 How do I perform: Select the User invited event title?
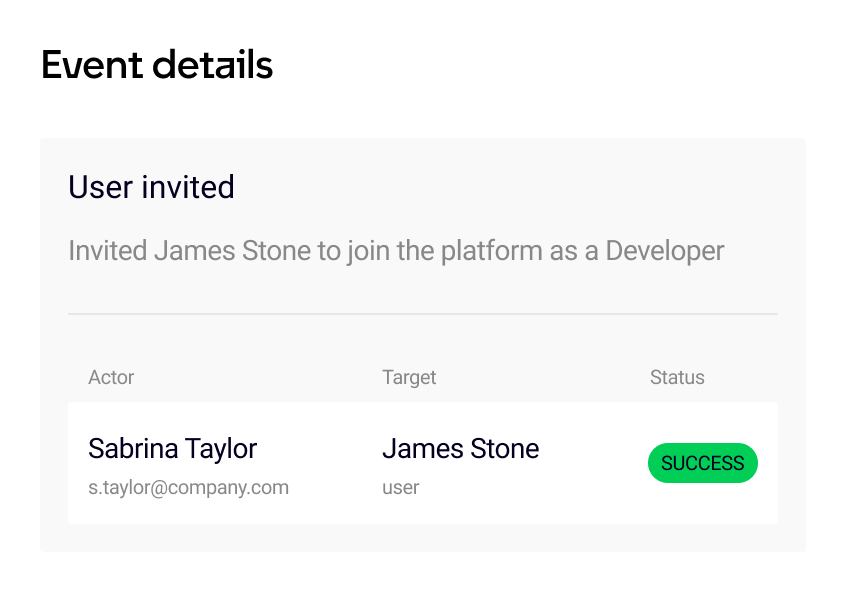[151, 187]
